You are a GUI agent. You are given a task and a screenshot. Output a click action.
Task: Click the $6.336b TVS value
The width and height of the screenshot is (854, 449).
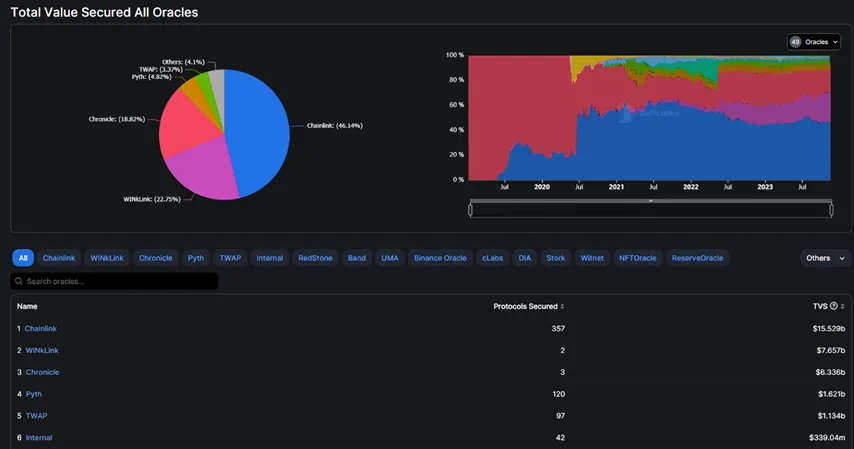click(x=830, y=372)
